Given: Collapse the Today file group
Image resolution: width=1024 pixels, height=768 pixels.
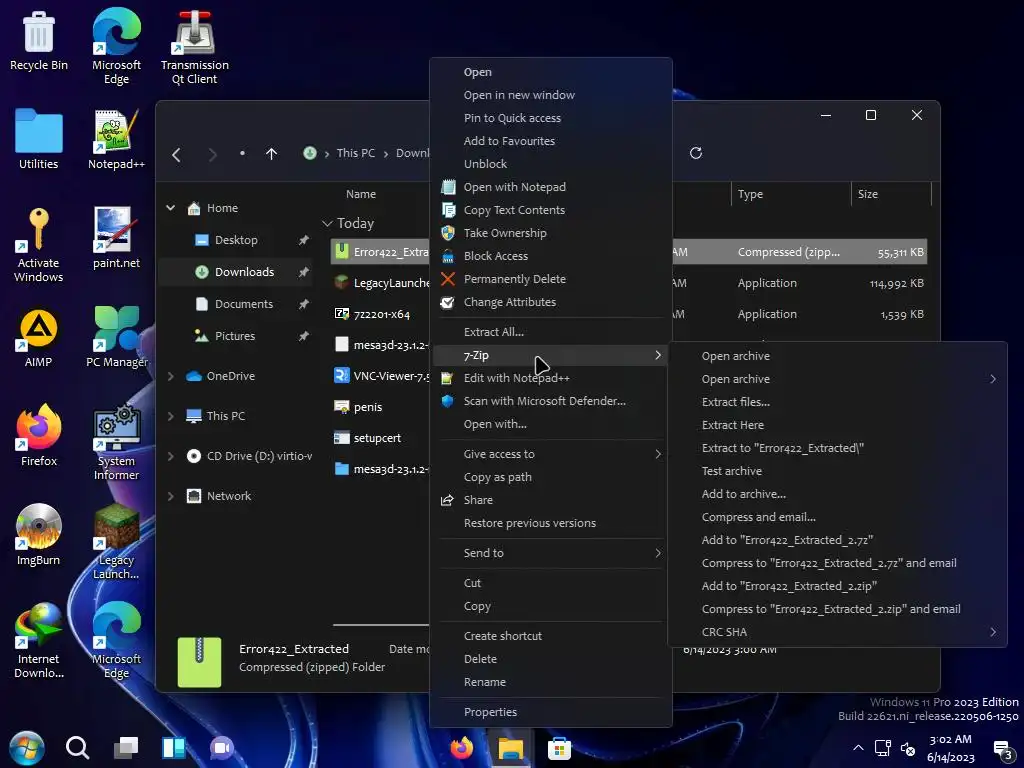Looking at the screenshot, I should 327,223.
